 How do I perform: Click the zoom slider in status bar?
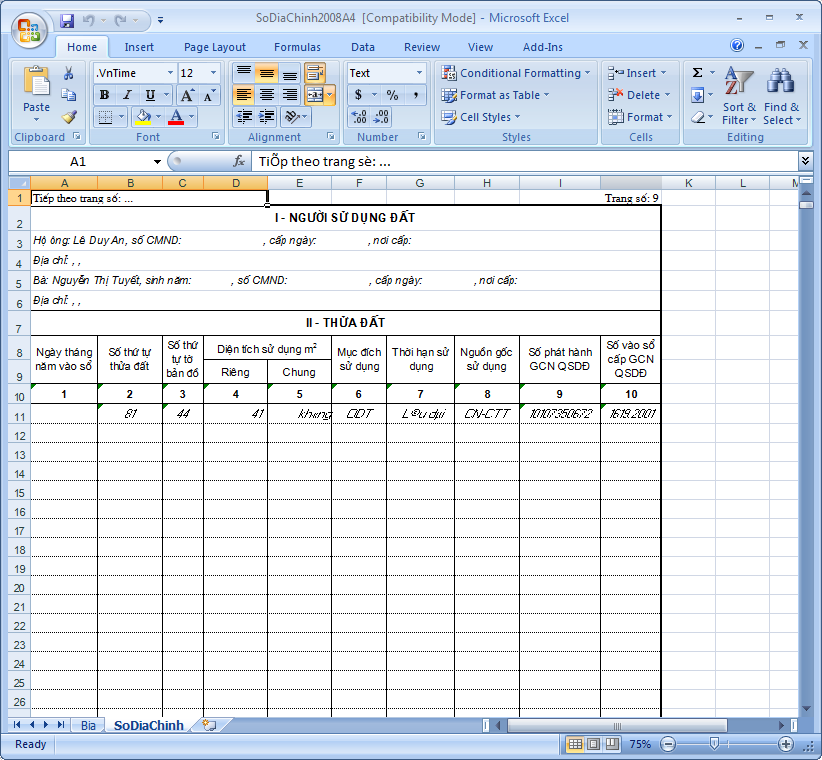[x=714, y=744]
